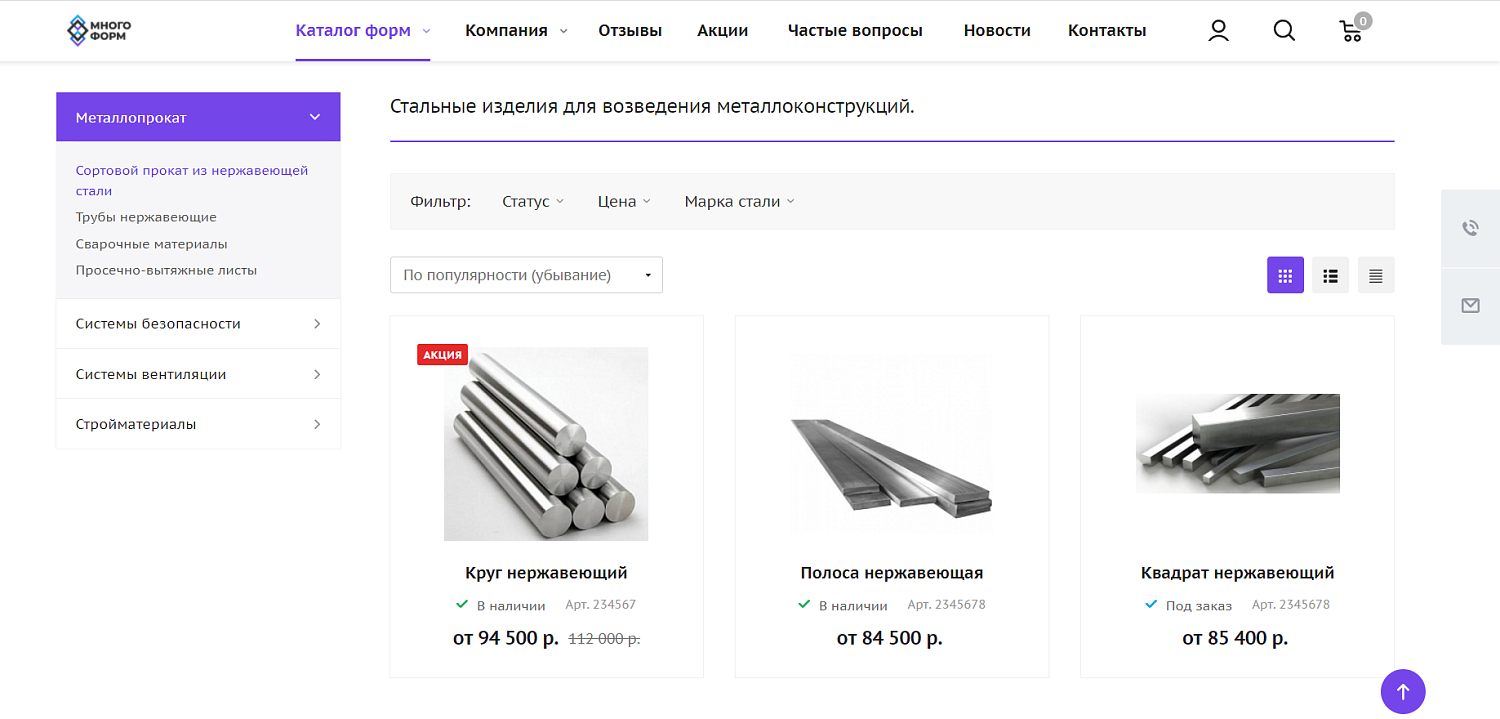
Task: Switch to table view layout
Action: [1375, 274]
